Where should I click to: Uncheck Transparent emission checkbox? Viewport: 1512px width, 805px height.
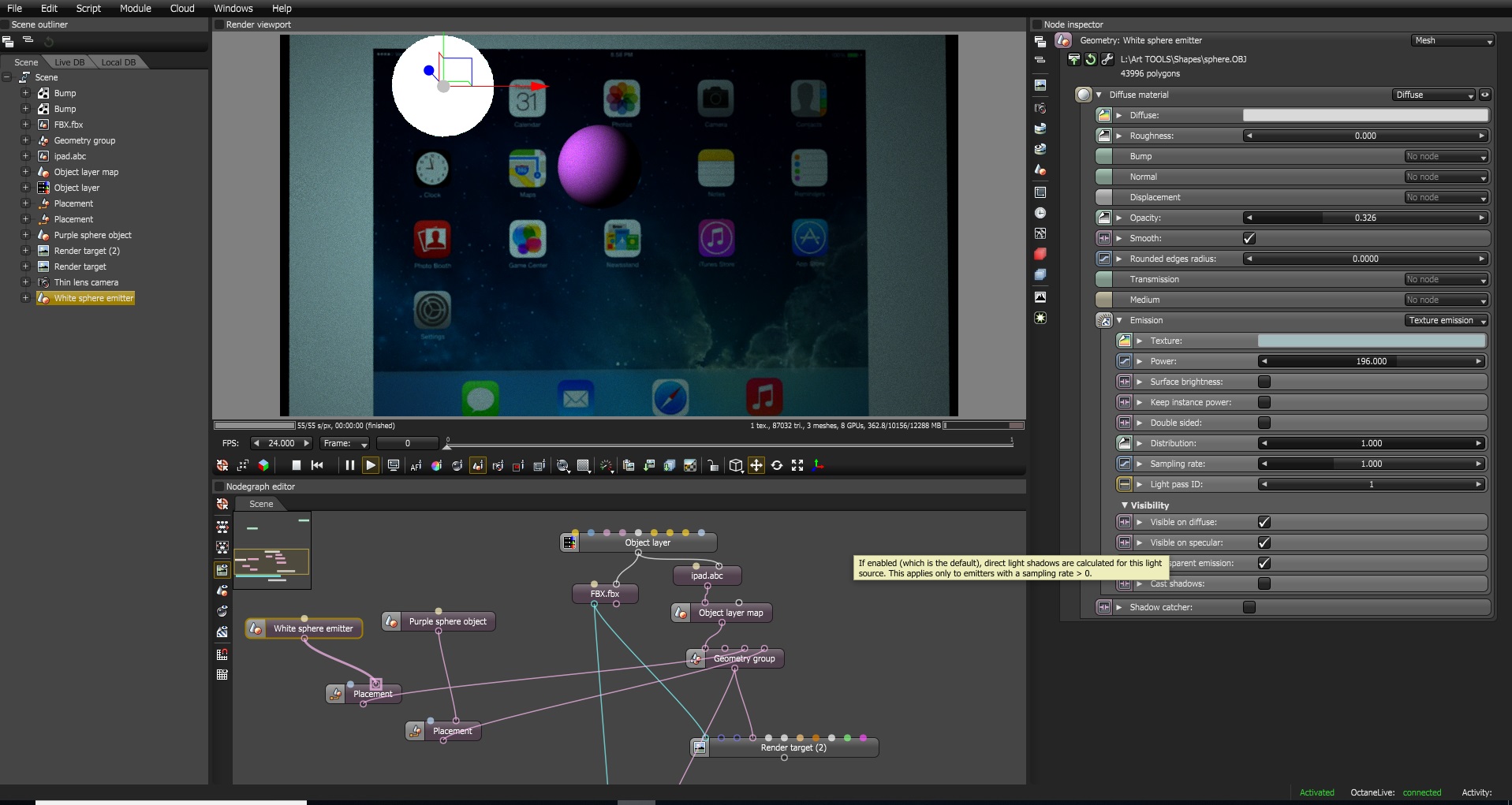point(1264,563)
